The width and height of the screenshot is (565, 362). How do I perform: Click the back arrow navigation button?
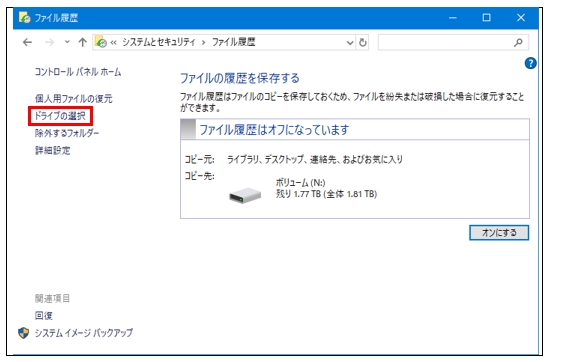coord(27,43)
